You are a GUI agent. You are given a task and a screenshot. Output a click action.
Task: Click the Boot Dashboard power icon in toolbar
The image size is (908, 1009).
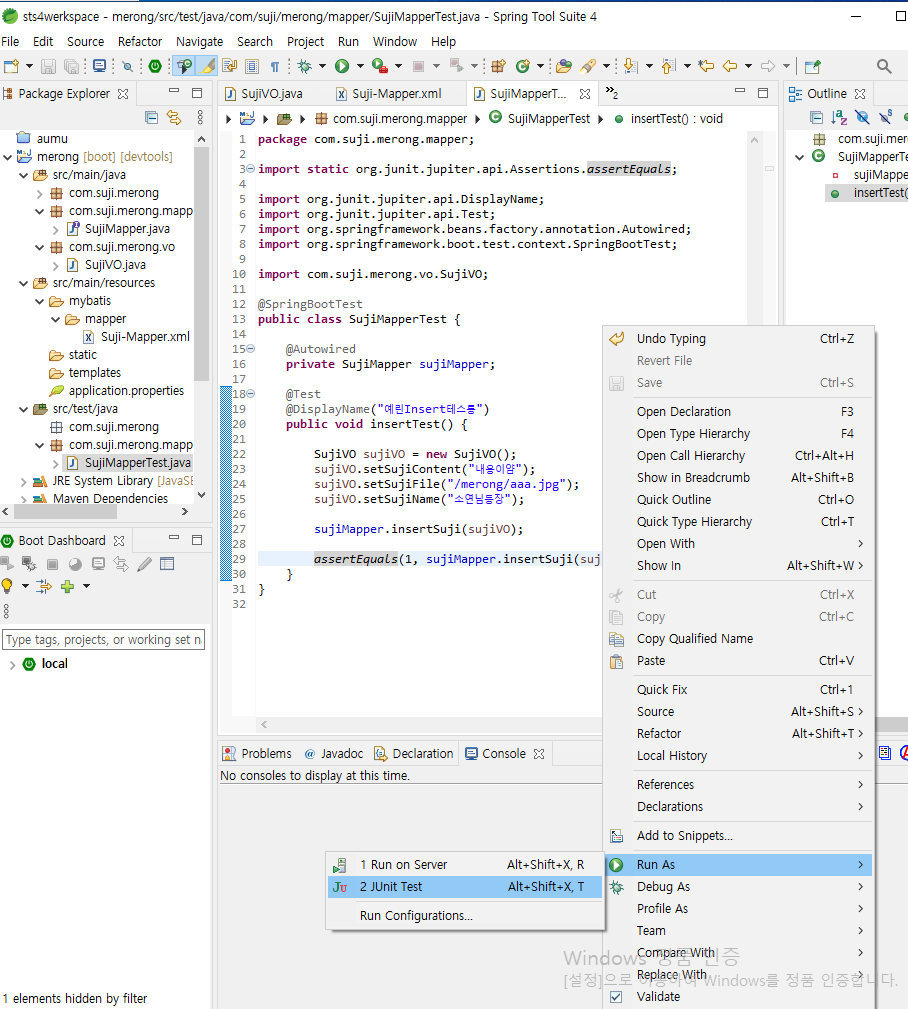click(x=154, y=66)
